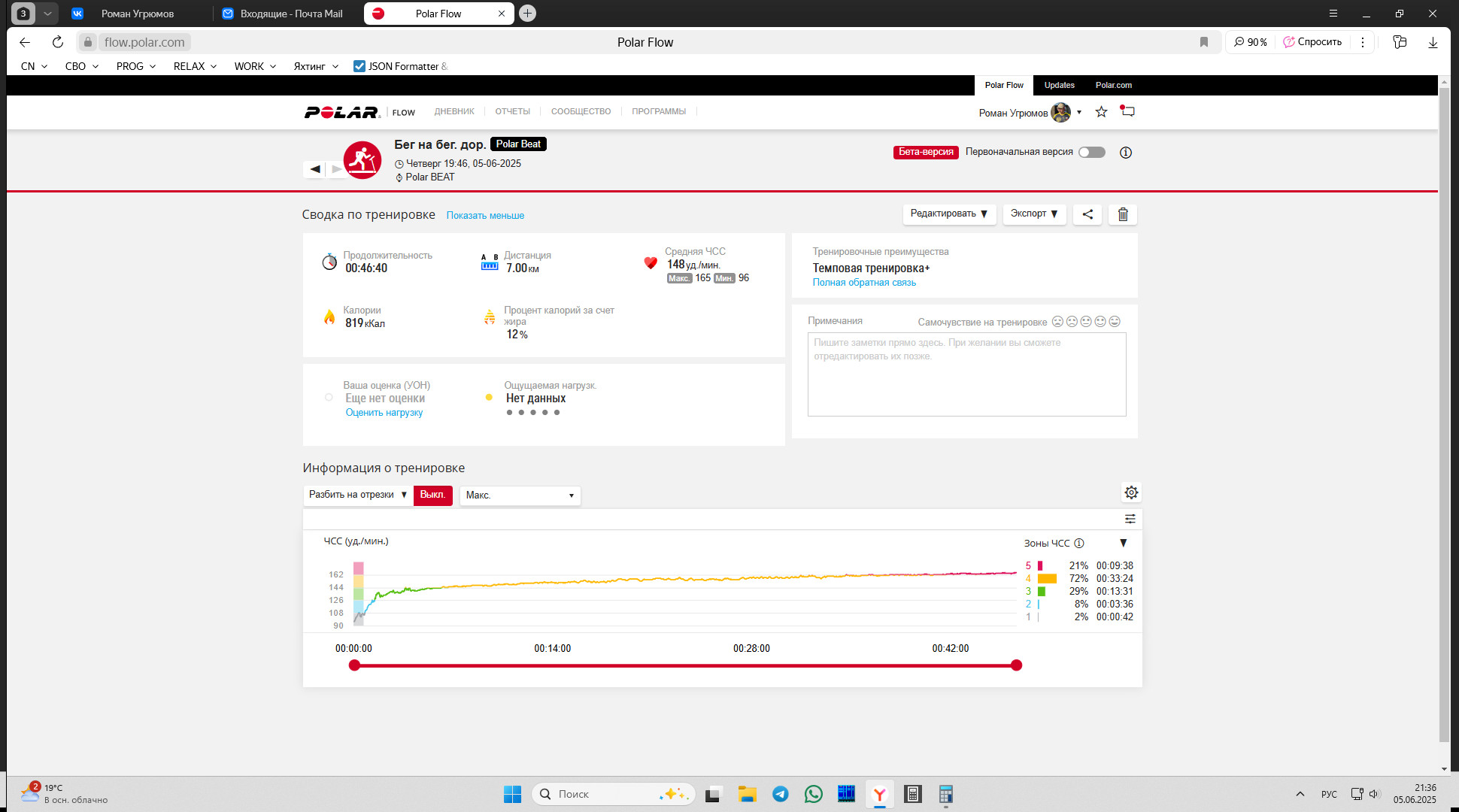Toggle the split laps Выкл. switch

point(432,495)
